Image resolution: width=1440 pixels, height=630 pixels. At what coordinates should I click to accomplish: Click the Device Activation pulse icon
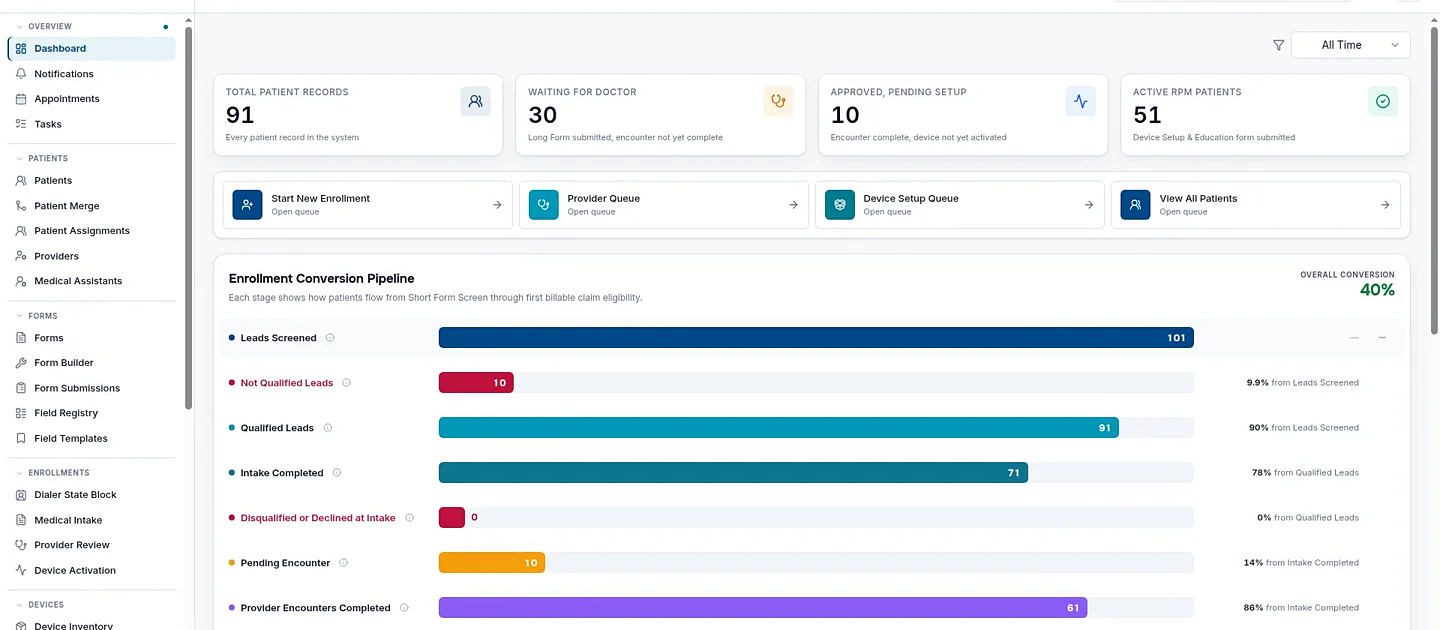pyautogui.click(x=21, y=570)
